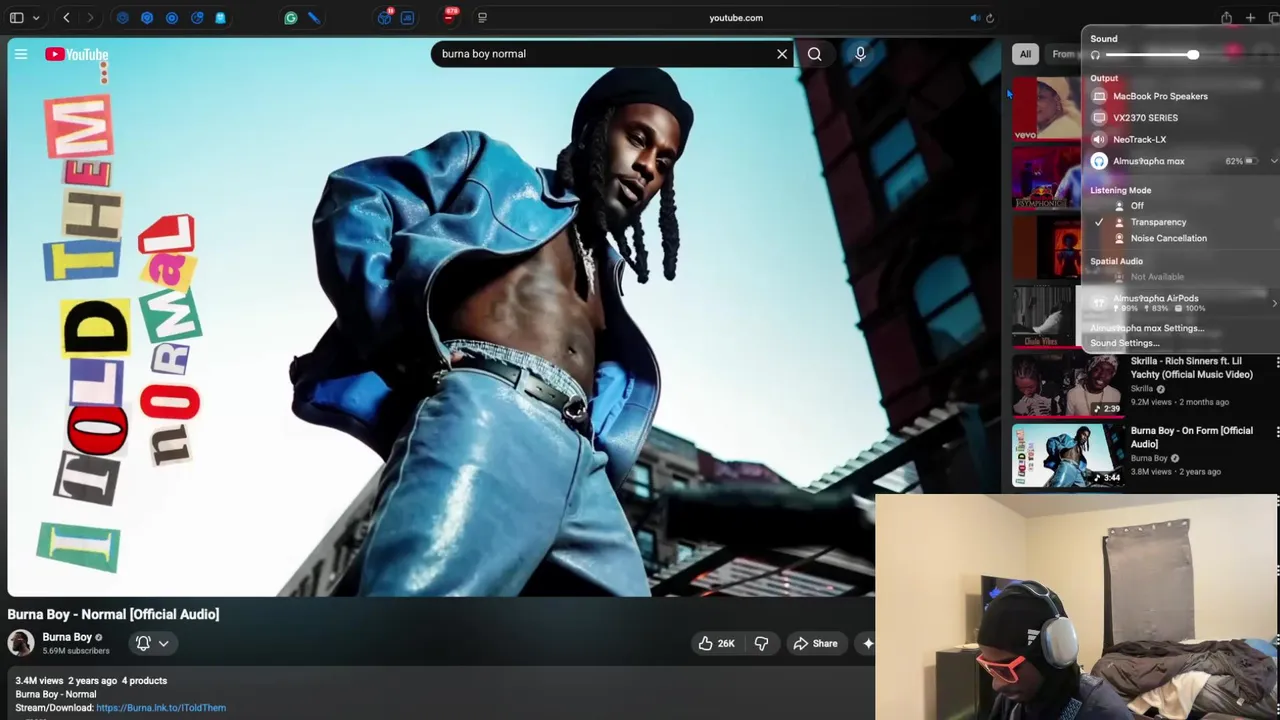Open the Safari share sheet icon

click(1226, 18)
